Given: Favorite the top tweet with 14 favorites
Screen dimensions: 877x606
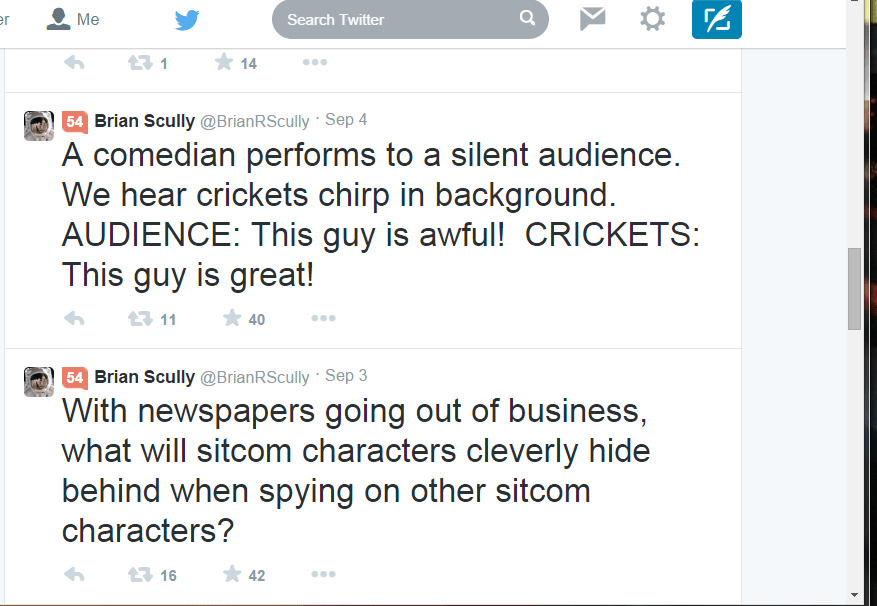Looking at the screenshot, I should point(224,63).
